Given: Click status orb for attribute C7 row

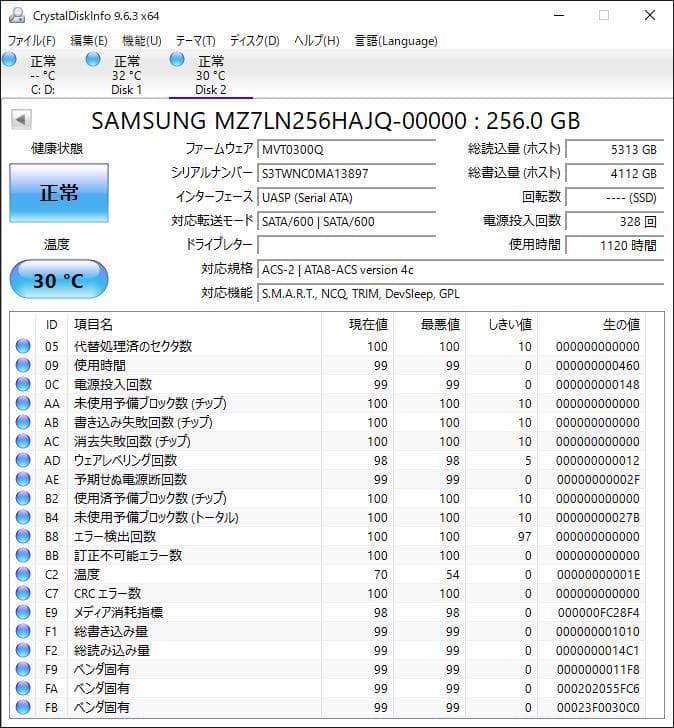Looking at the screenshot, I should tap(23, 594).
